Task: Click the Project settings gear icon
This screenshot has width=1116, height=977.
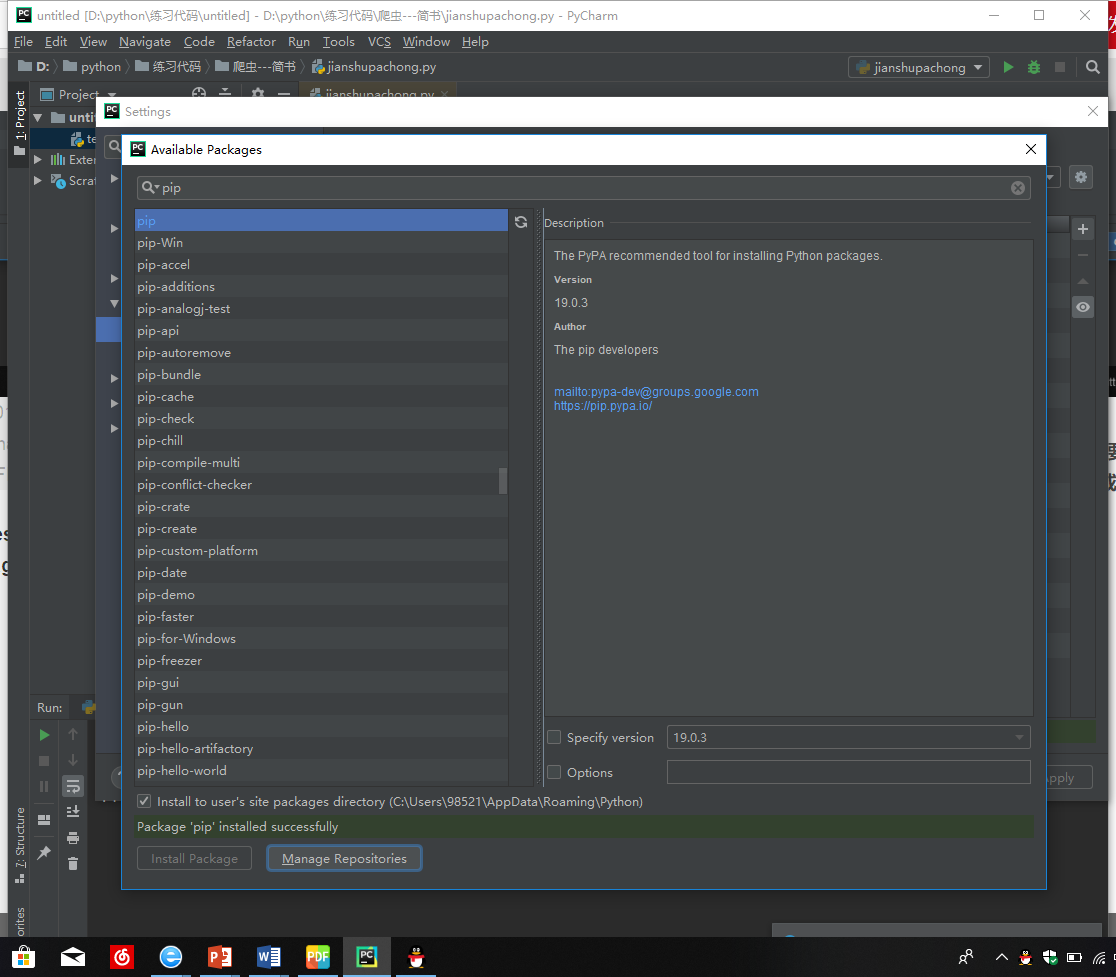Action: (258, 93)
